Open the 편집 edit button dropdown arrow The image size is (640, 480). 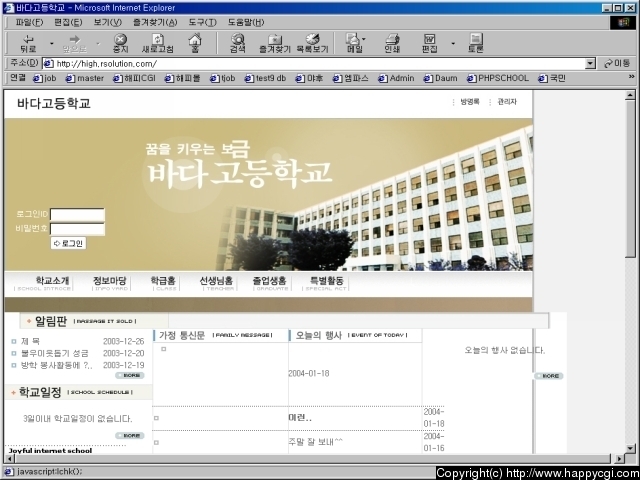[453, 43]
